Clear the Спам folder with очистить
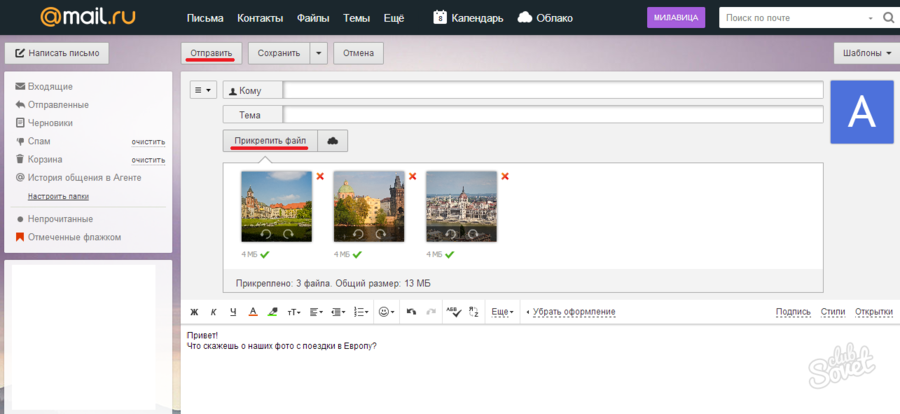The width and height of the screenshot is (900, 414). tap(148, 142)
